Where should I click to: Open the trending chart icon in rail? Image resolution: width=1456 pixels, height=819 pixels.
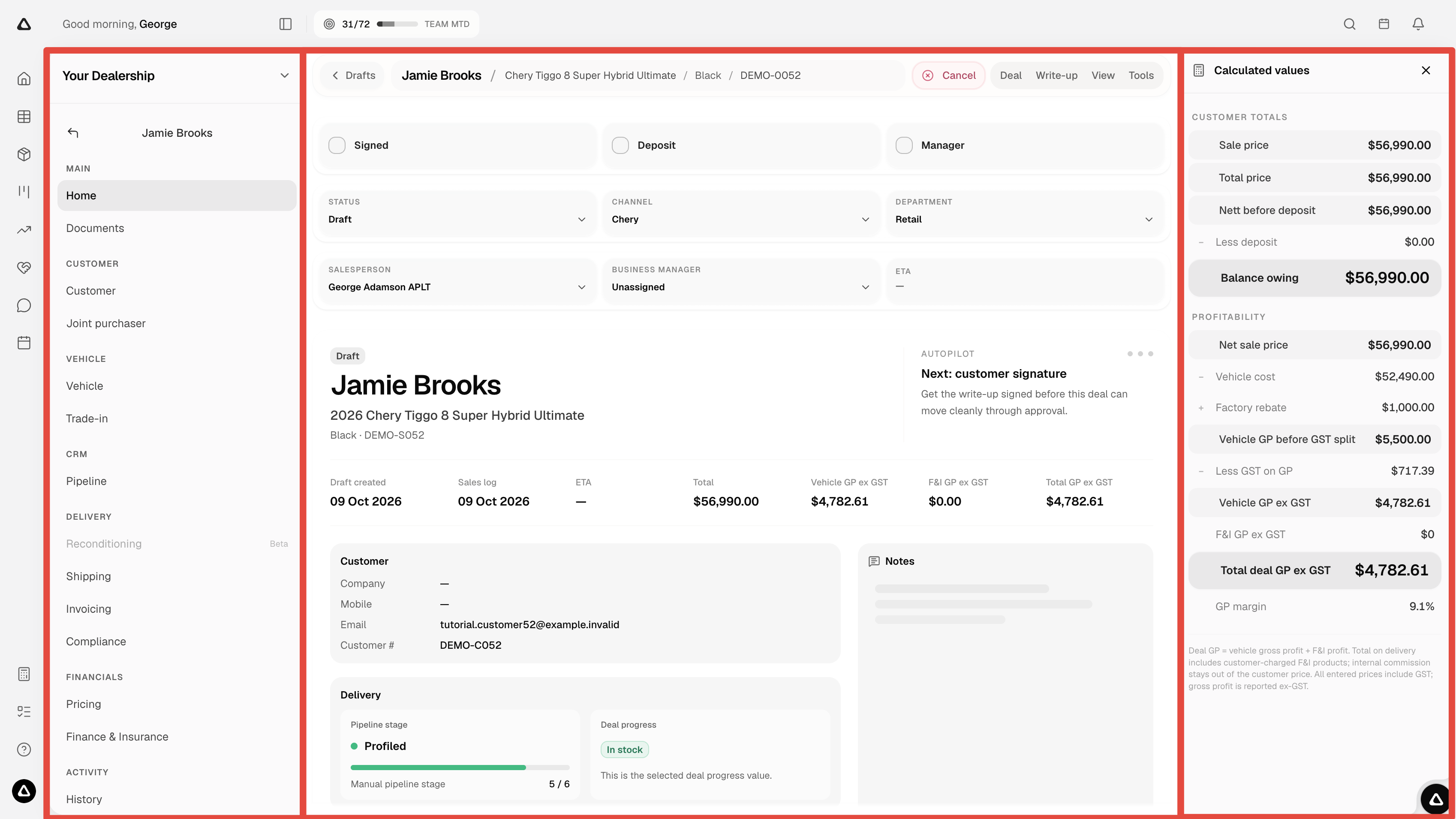click(24, 229)
